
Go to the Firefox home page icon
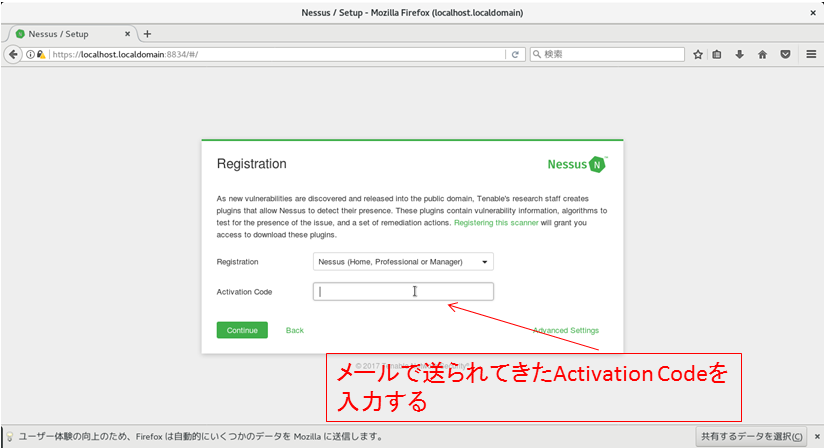coord(762,54)
